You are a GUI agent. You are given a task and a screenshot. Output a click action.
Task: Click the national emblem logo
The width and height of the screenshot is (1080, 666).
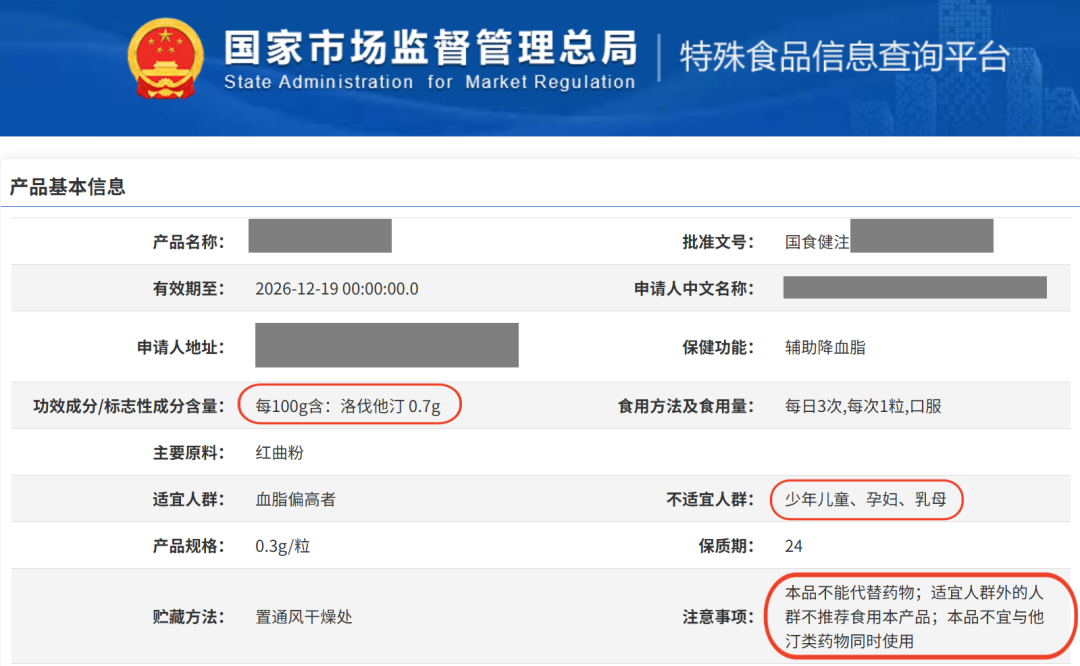pos(165,59)
